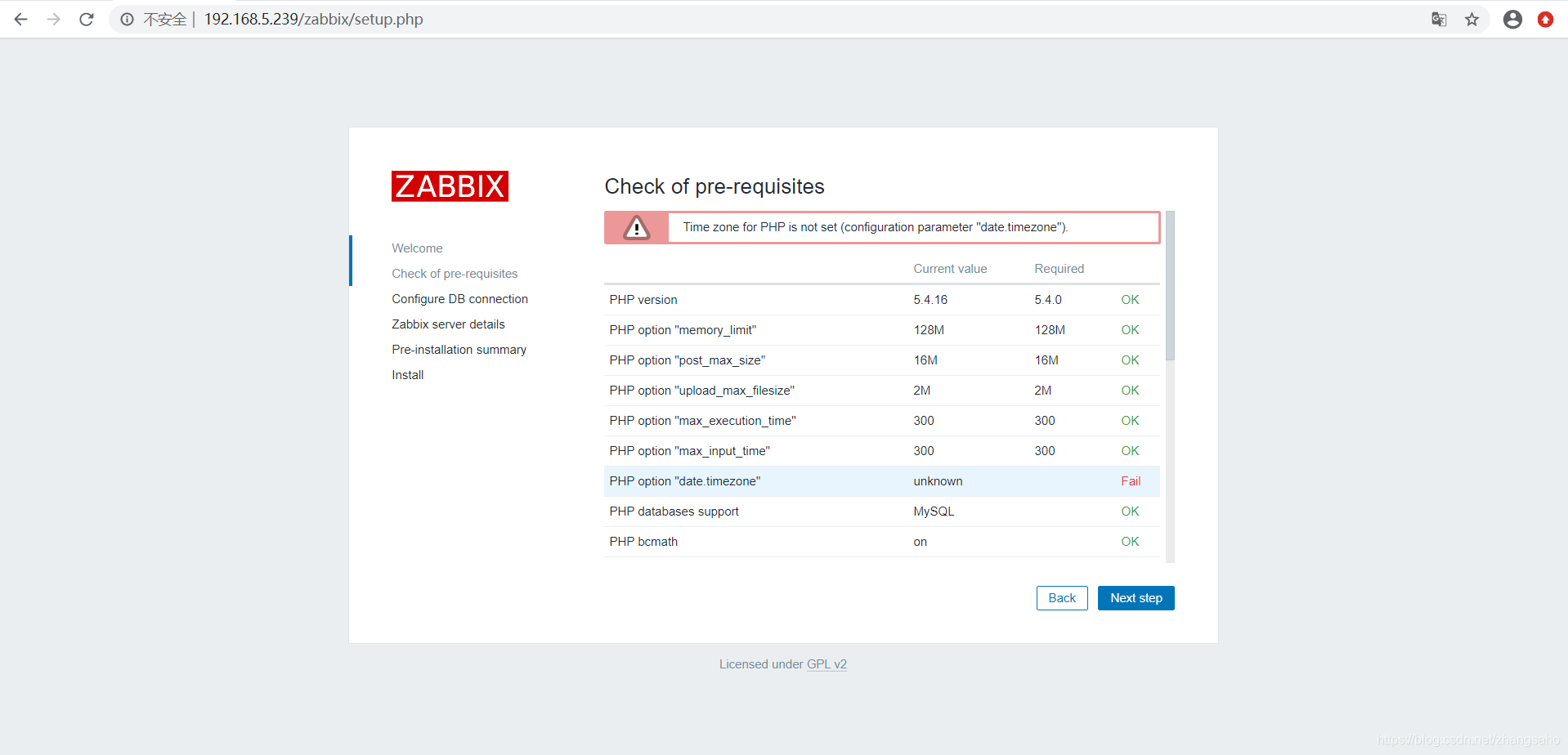Viewport: 1568px width, 755px height.
Task: Click the 5.4.0 required PHP version
Action: click(x=1048, y=300)
